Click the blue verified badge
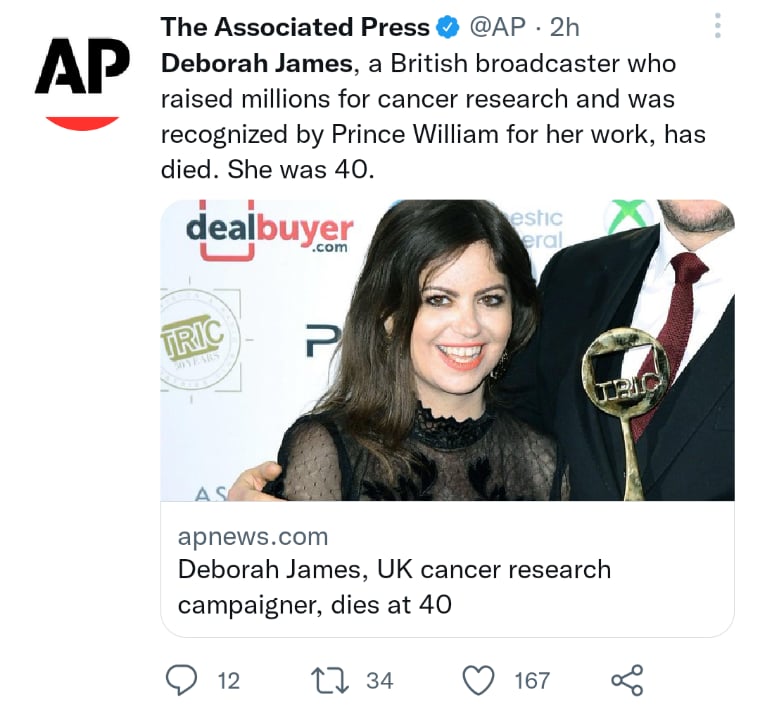This screenshot has width=760, height=709. pos(448,27)
